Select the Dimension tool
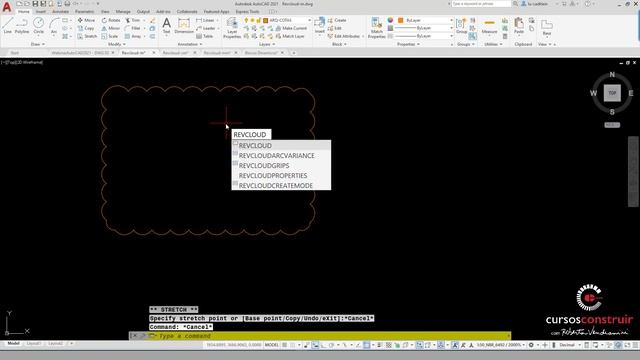The image size is (640, 360). click(x=184, y=25)
